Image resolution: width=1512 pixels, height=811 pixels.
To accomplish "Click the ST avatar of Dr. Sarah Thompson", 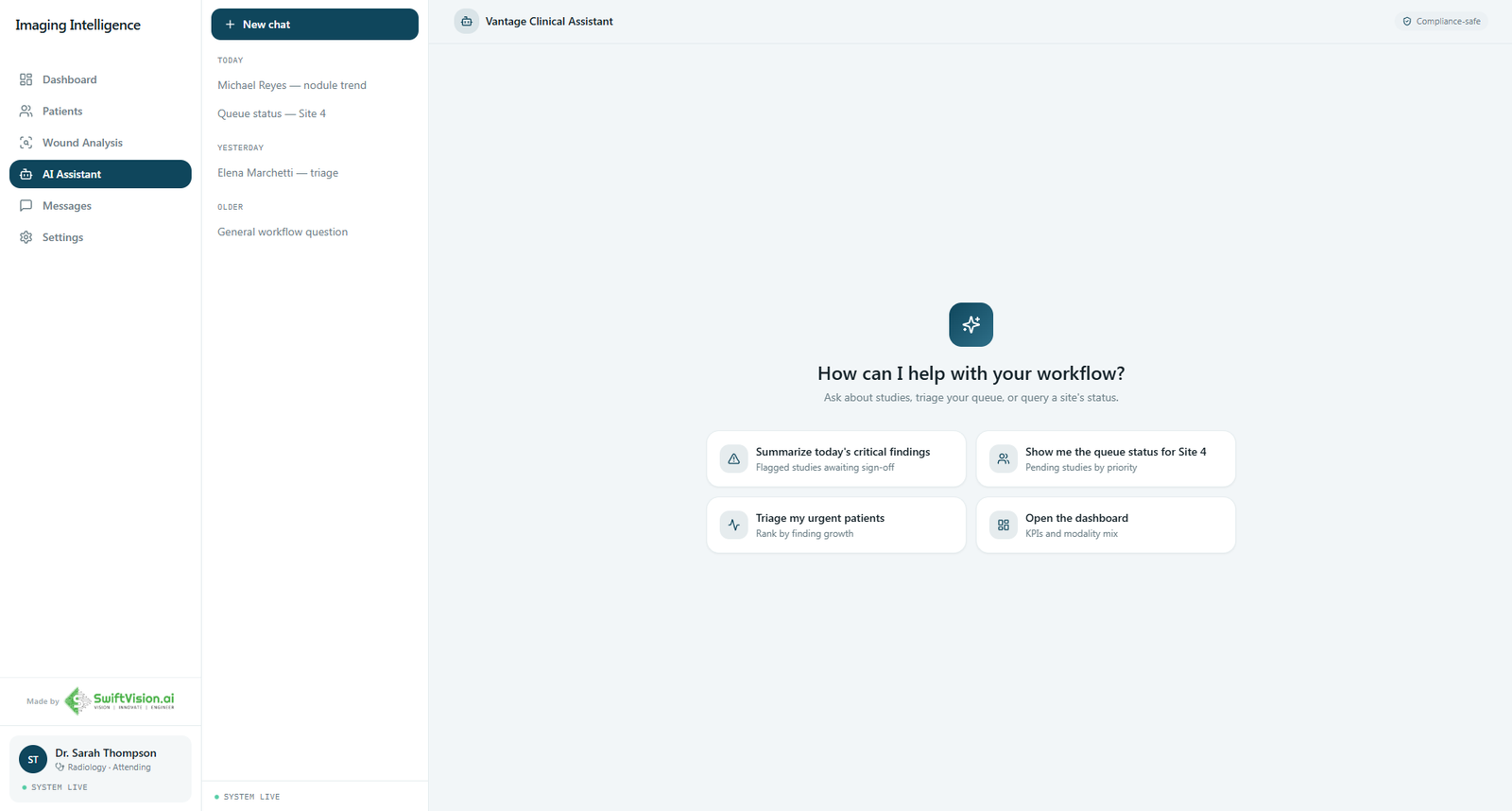I will 33,759.
